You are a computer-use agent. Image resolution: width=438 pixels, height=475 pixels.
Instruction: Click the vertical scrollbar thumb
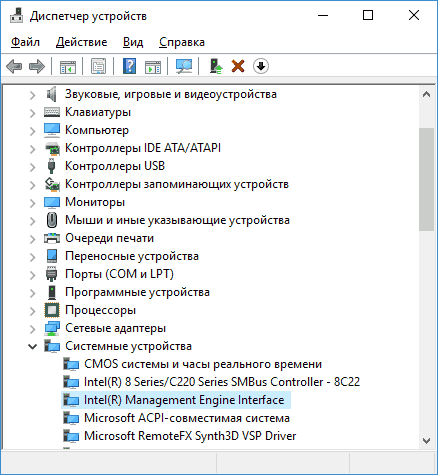(x=426, y=179)
